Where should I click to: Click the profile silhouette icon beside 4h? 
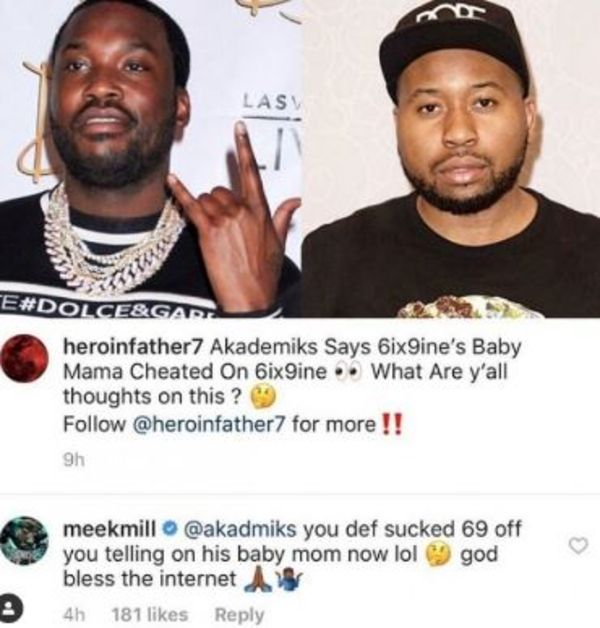point(9,612)
